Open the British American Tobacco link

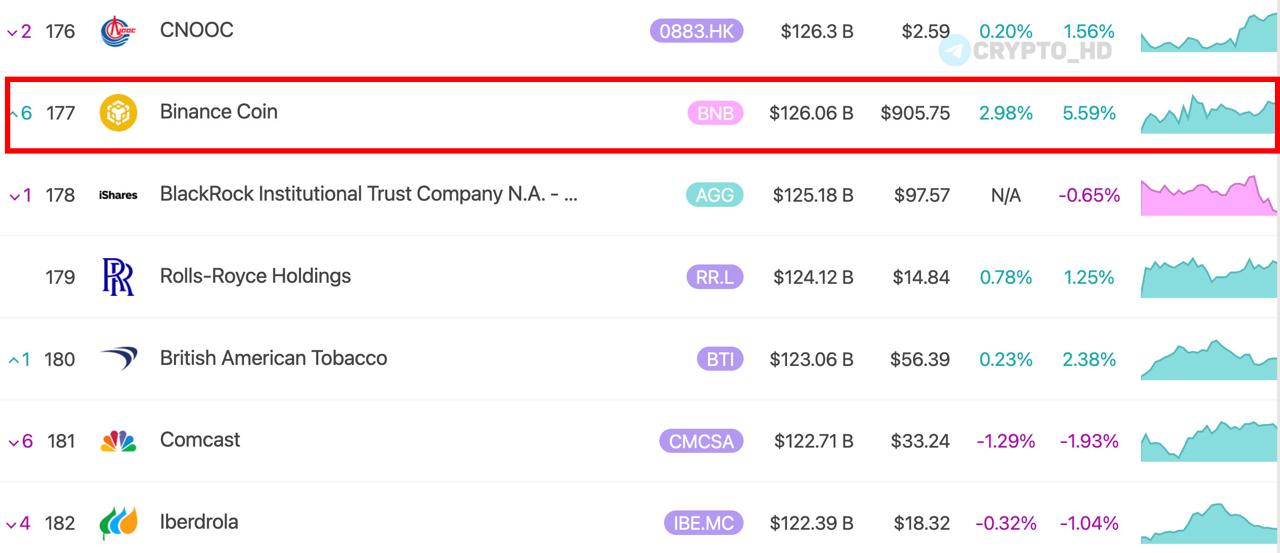pos(273,358)
